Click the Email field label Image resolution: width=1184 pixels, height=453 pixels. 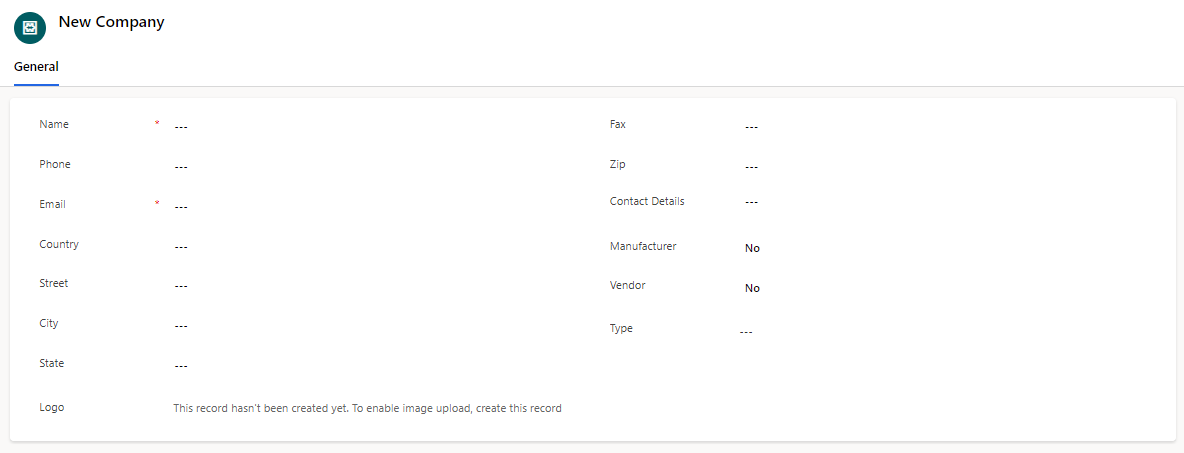tap(53, 204)
